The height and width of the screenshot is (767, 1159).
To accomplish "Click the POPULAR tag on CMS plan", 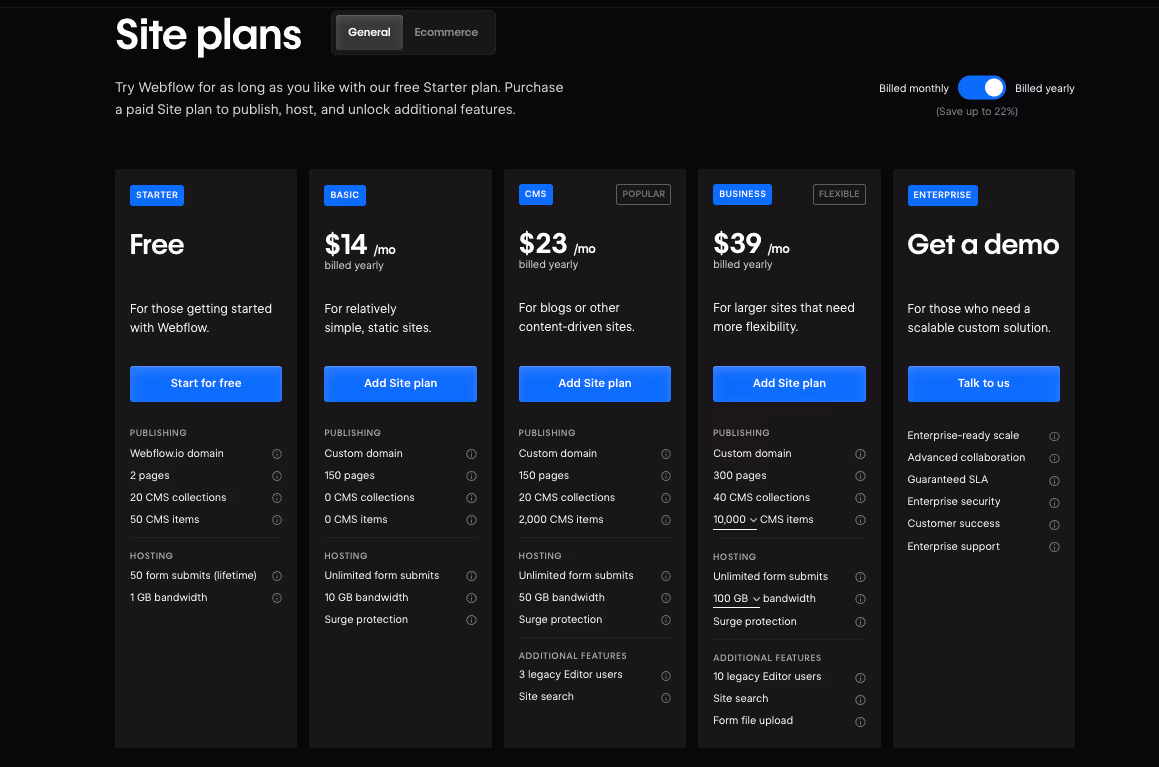I will click(x=643, y=194).
